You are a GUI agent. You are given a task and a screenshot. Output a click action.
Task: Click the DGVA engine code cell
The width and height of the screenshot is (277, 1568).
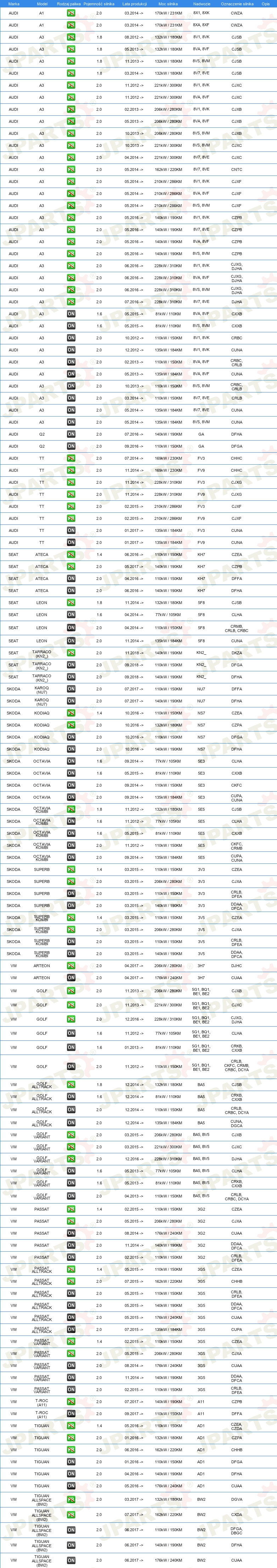[x=236, y=1500]
